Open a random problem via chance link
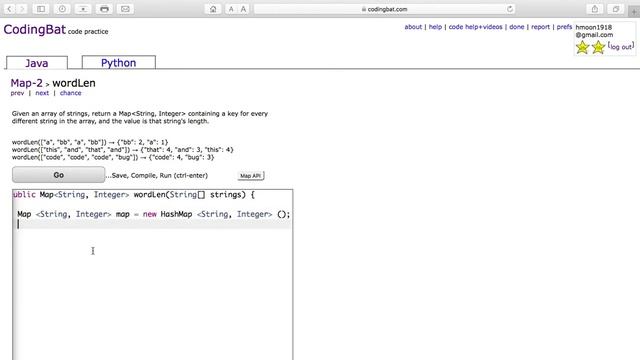The image size is (640, 360). pos(71,93)
